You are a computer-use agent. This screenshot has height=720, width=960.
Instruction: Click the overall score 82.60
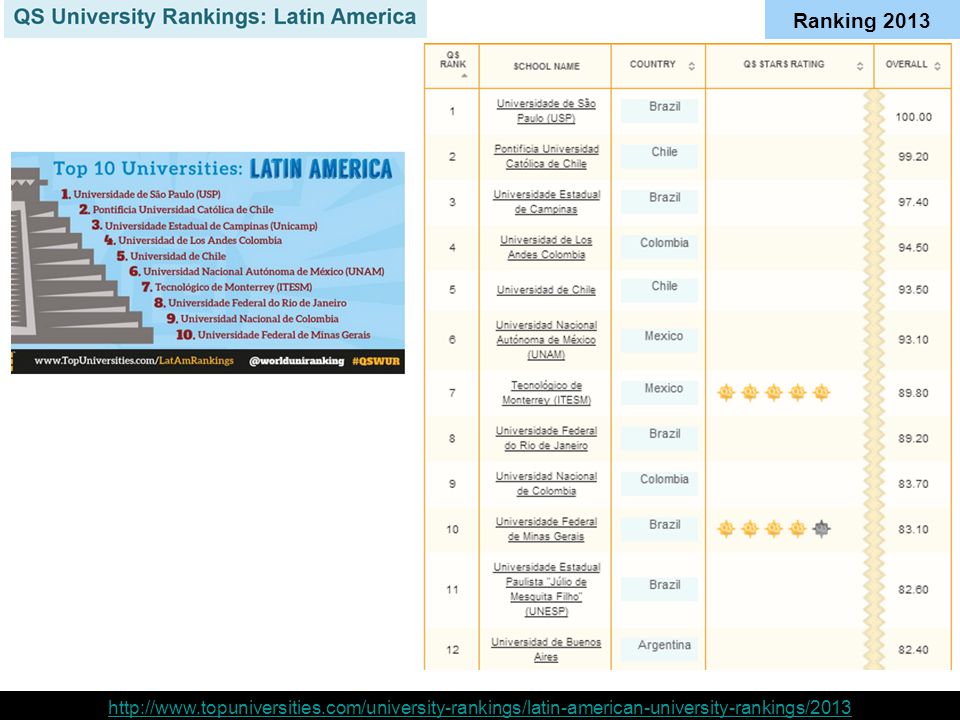click(x=913, y=590)
